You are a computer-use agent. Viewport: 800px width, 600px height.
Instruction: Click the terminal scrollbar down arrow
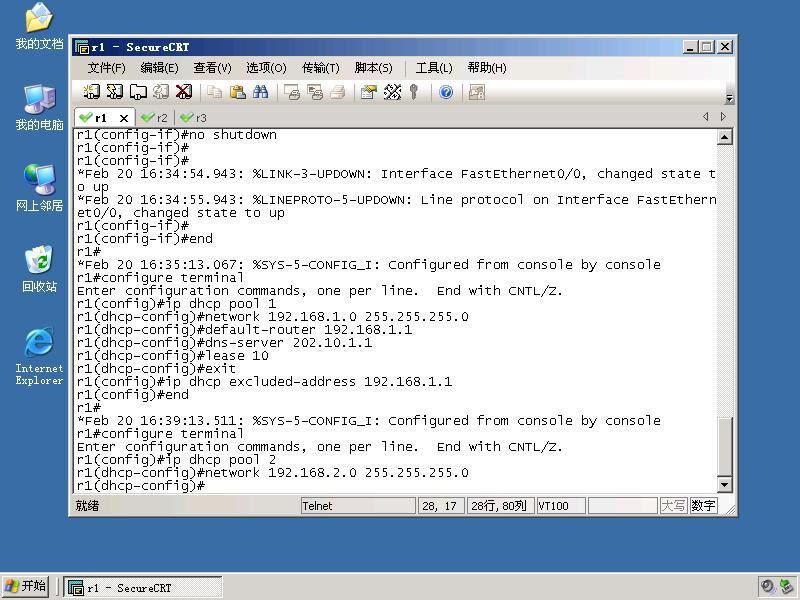(x=724, y=485)
